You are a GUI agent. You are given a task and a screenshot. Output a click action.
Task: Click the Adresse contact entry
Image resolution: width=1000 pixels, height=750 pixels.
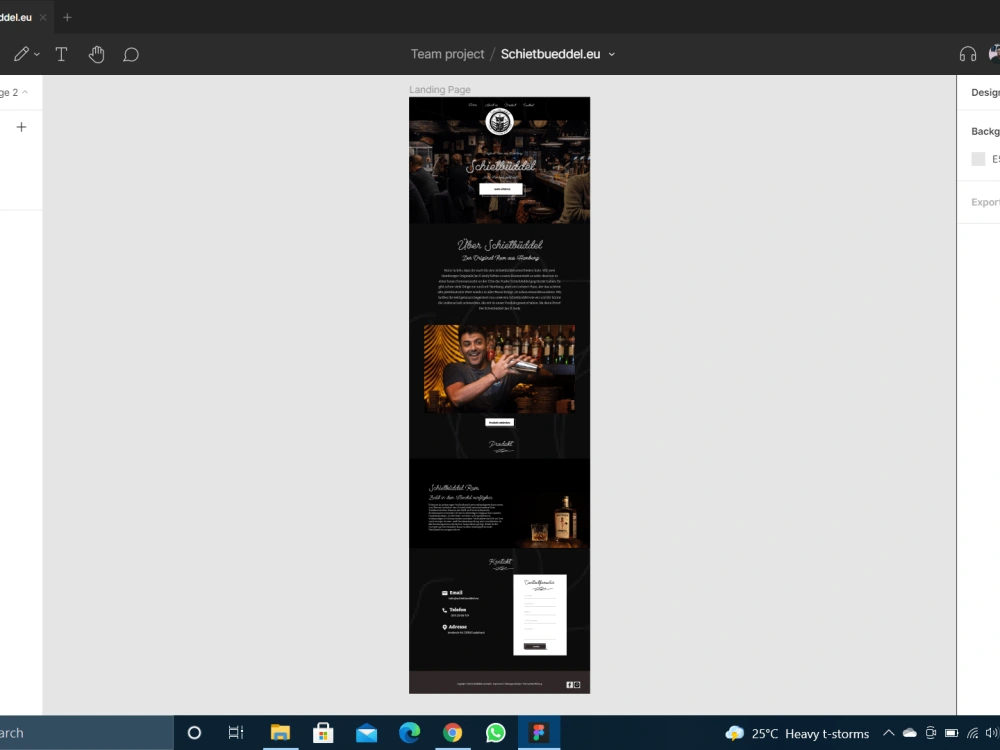[463, 629]
